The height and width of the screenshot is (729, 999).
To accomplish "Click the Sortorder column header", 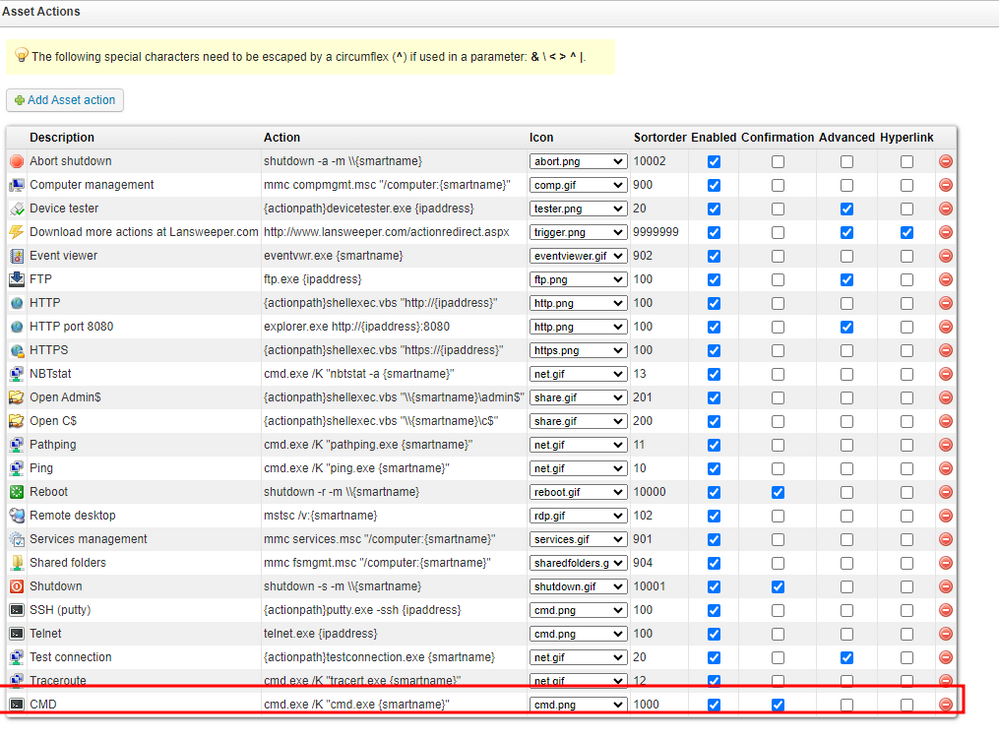I will pos(659,137).
